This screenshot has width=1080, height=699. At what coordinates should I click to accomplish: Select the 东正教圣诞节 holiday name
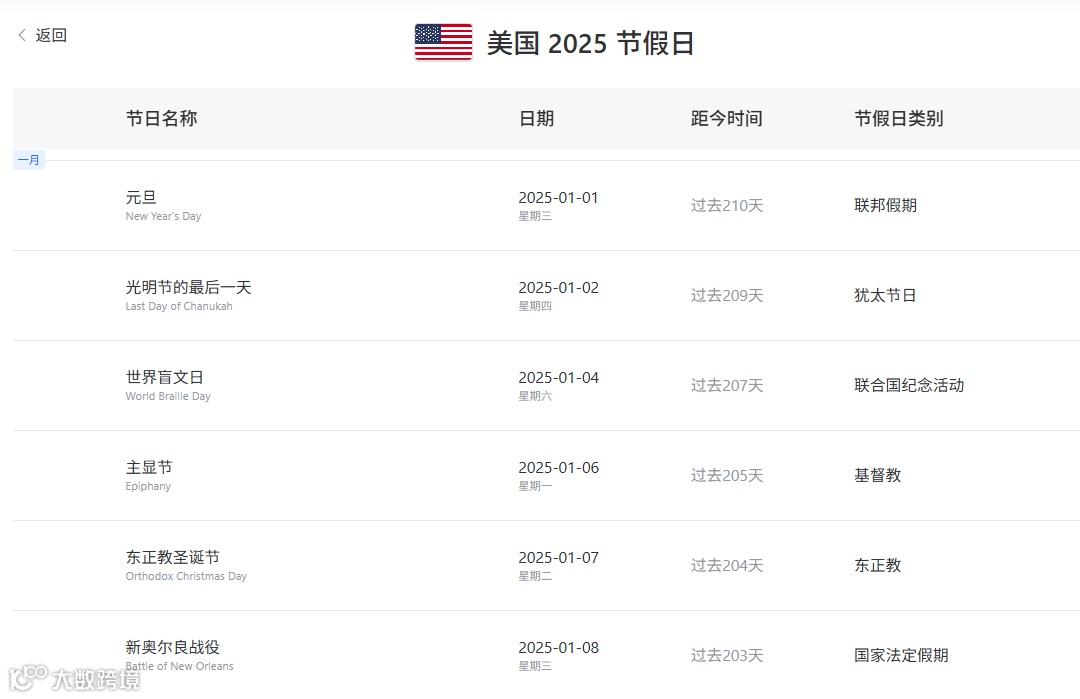(173, 557)
